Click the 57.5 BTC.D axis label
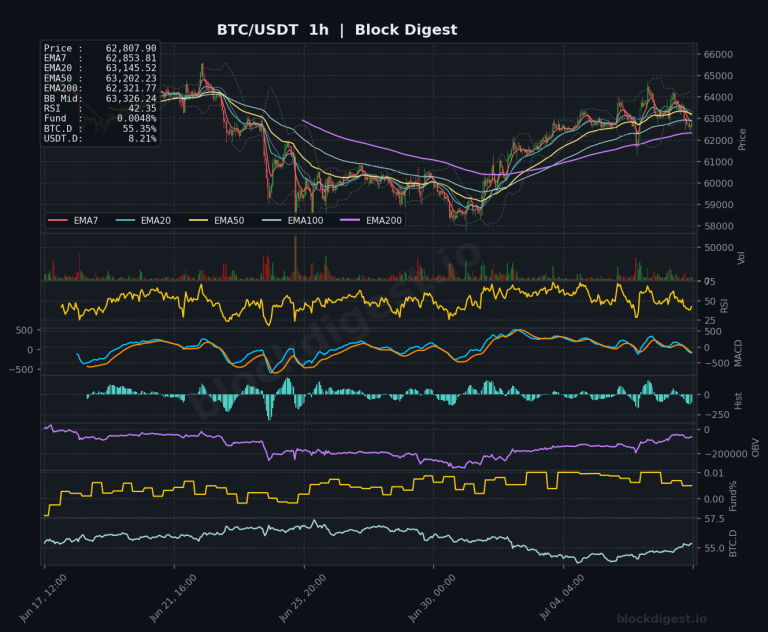The image size is (768, 632). pos(714,519)
